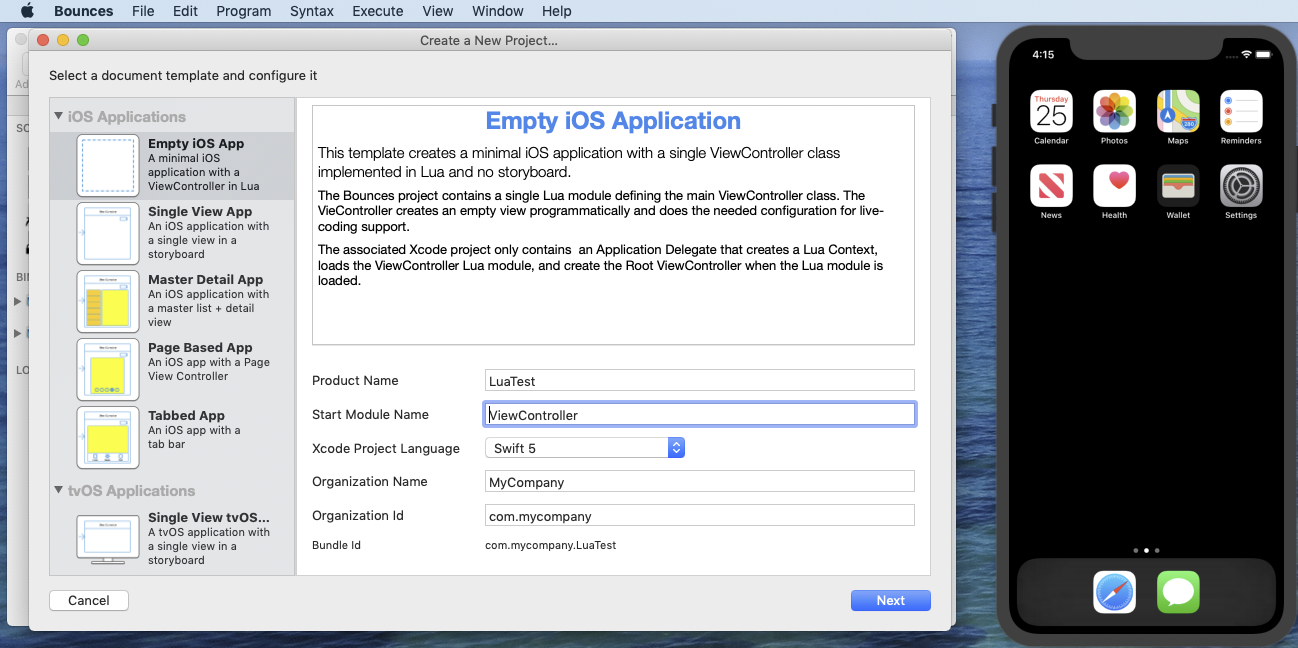Pick the Master Detail App template icon
Viewport: 1298px width, 648px height.
click(108, 301)
